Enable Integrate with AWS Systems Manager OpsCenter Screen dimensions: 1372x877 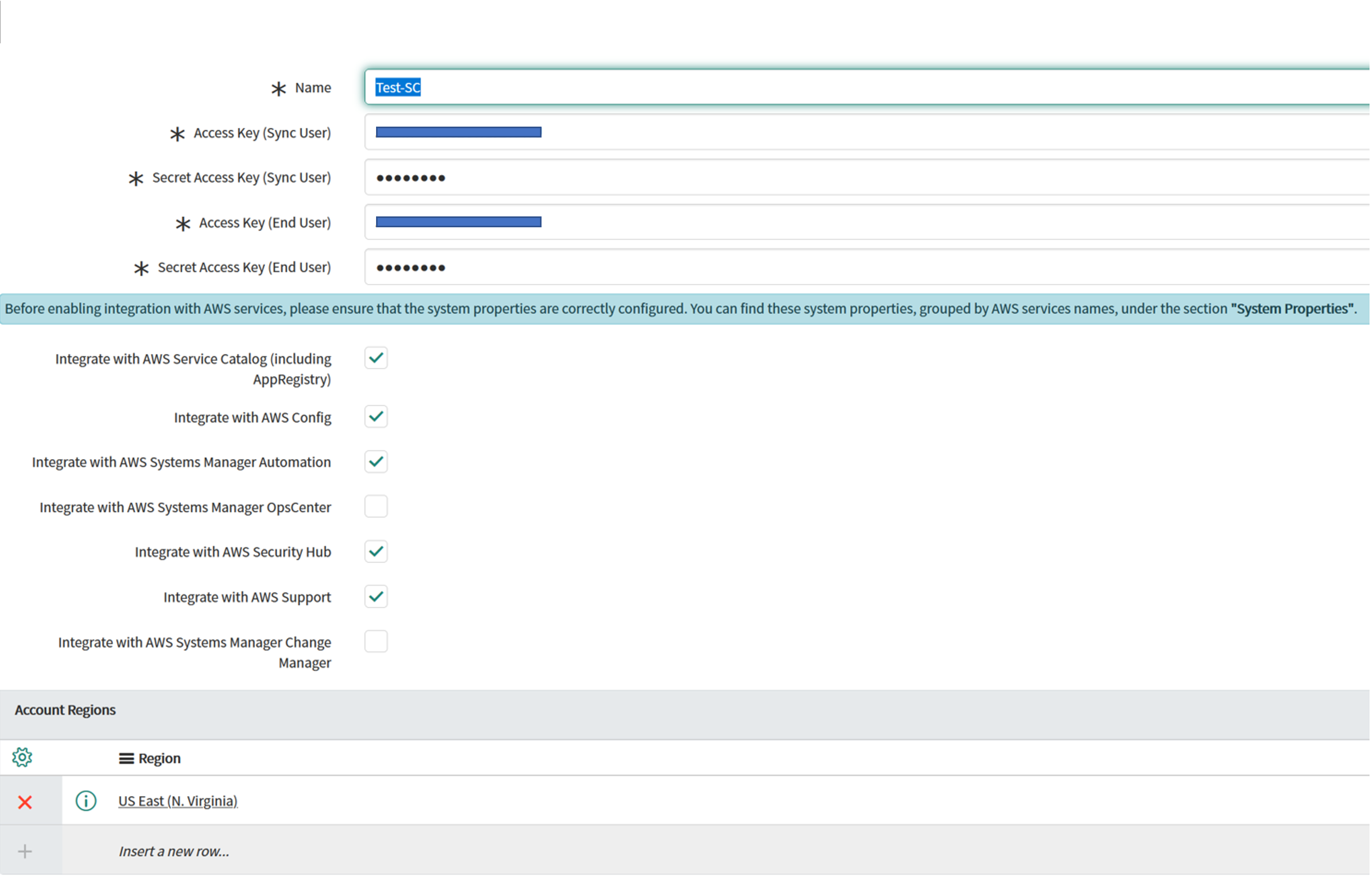376,506
